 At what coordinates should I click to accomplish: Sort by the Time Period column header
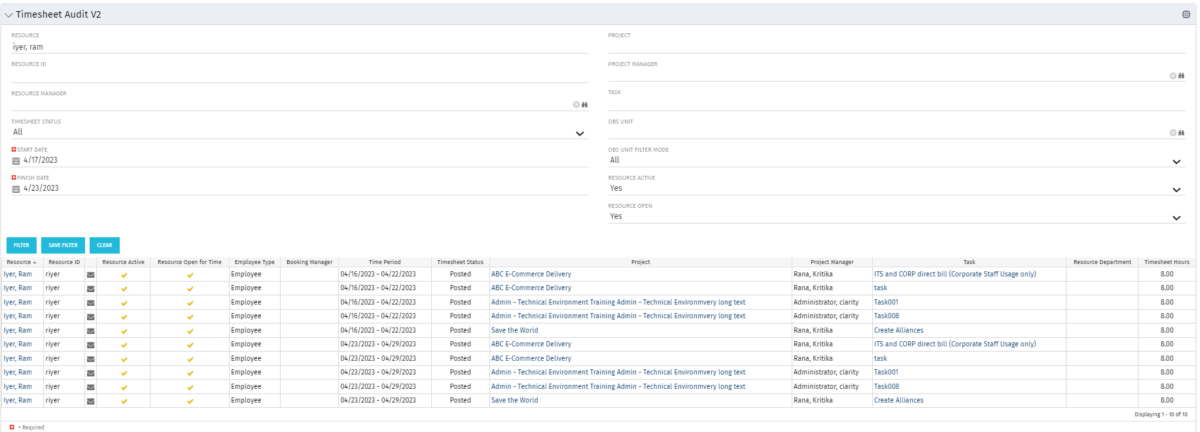[x=384, y=261]
